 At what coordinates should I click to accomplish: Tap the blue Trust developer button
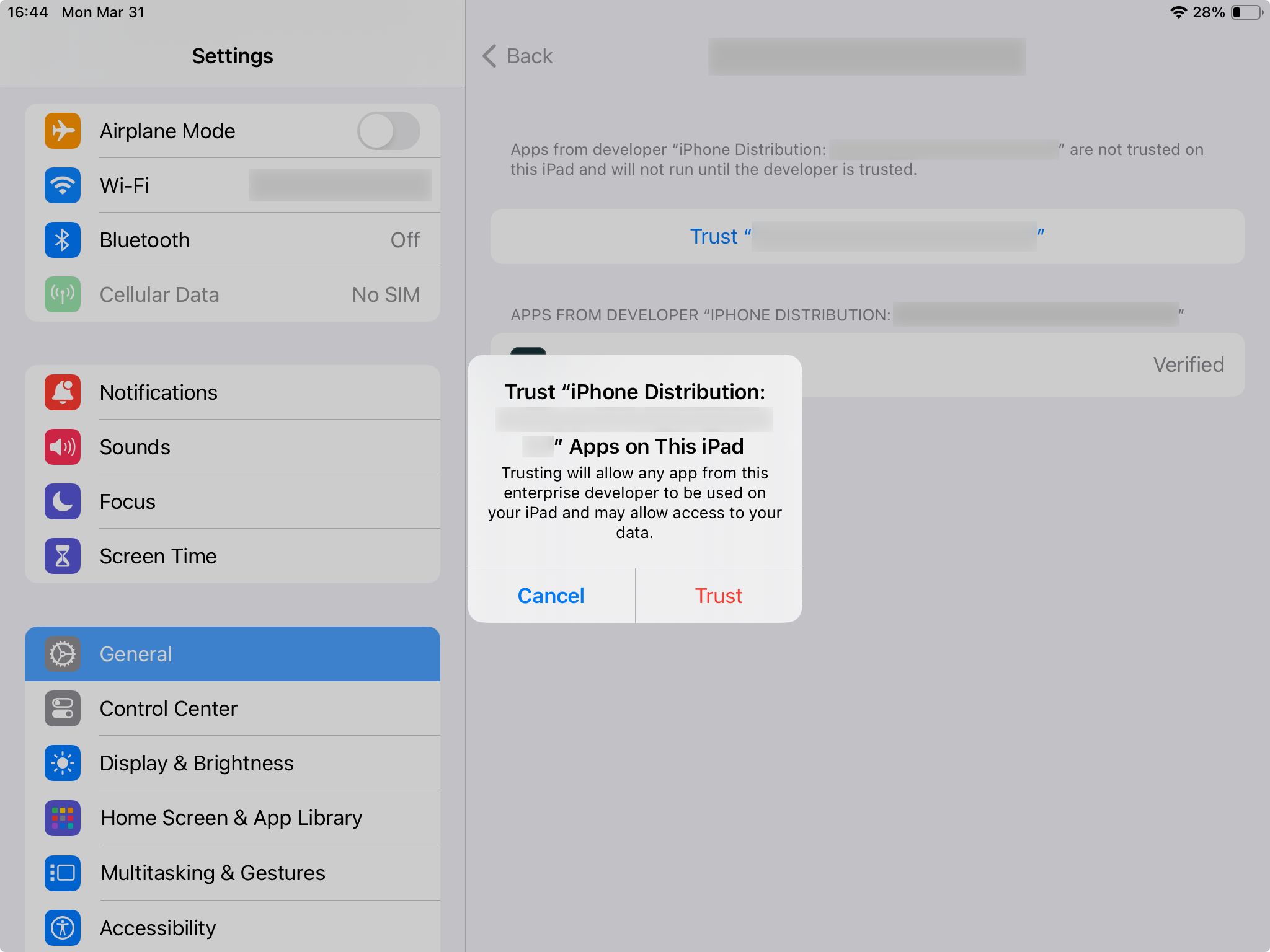click(868, 236)
